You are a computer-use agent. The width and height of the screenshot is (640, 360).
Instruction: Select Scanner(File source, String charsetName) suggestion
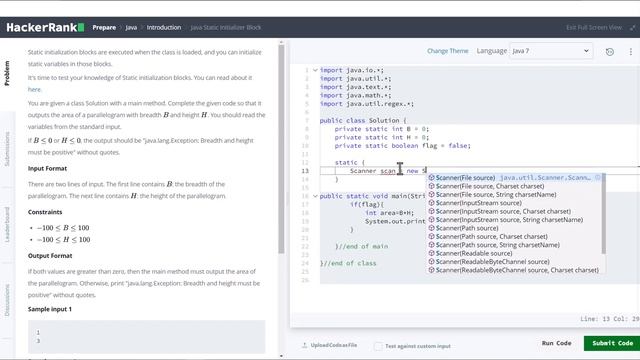pyautogui.click(x=515, y=195)
